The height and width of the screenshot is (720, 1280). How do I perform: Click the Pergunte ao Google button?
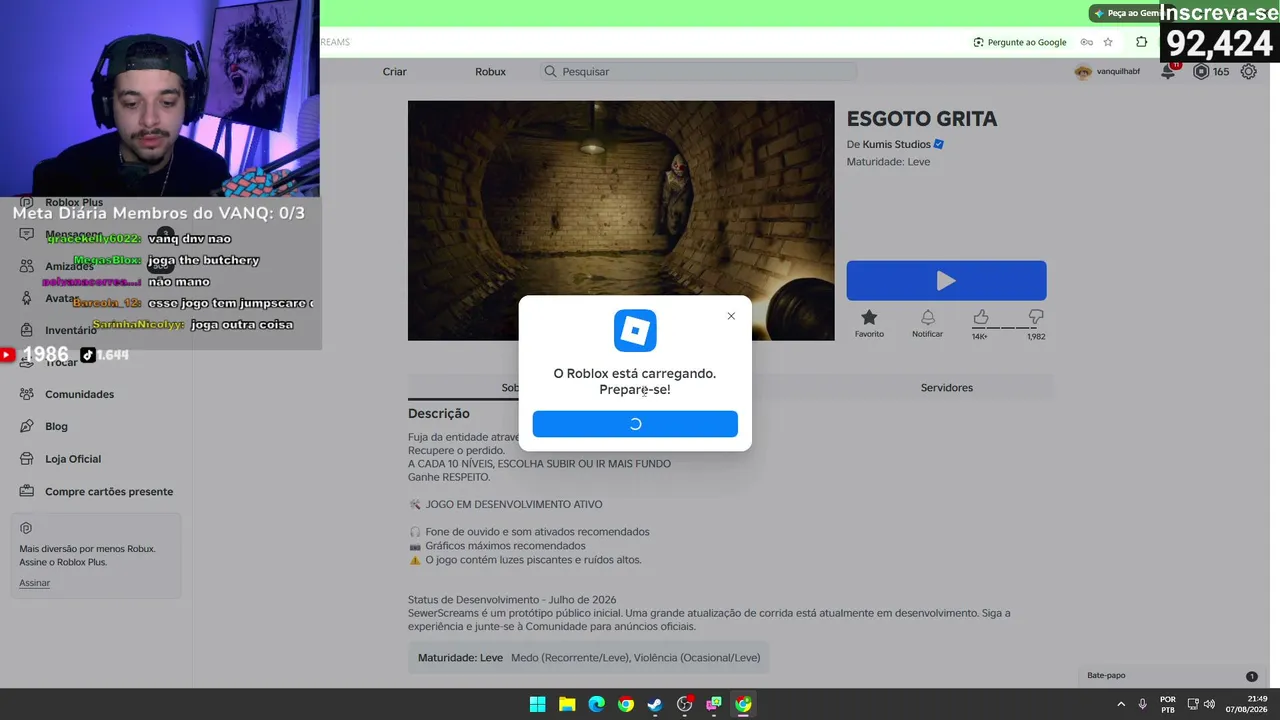coord(1020,42)
